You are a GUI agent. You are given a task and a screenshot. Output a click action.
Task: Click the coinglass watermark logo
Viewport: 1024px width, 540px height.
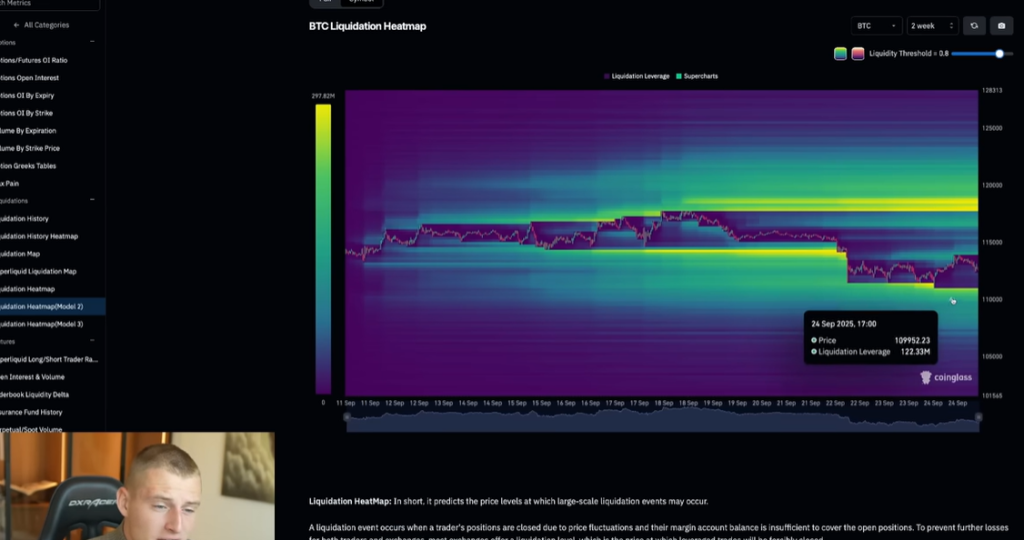coord(945,378)
